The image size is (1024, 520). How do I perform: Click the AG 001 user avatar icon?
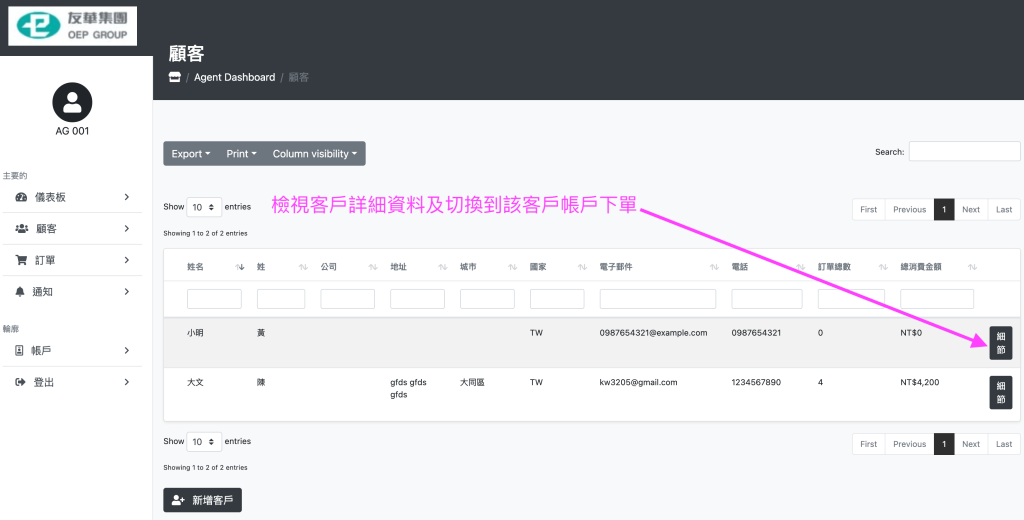(x=72, y=102)
